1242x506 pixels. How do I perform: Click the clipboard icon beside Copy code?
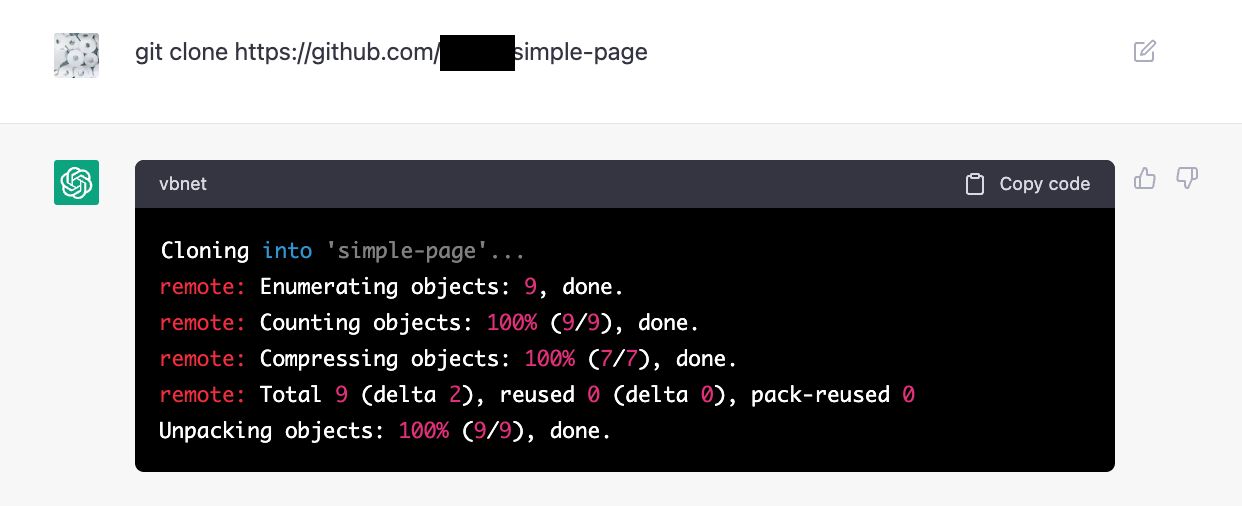coord(975,184)
